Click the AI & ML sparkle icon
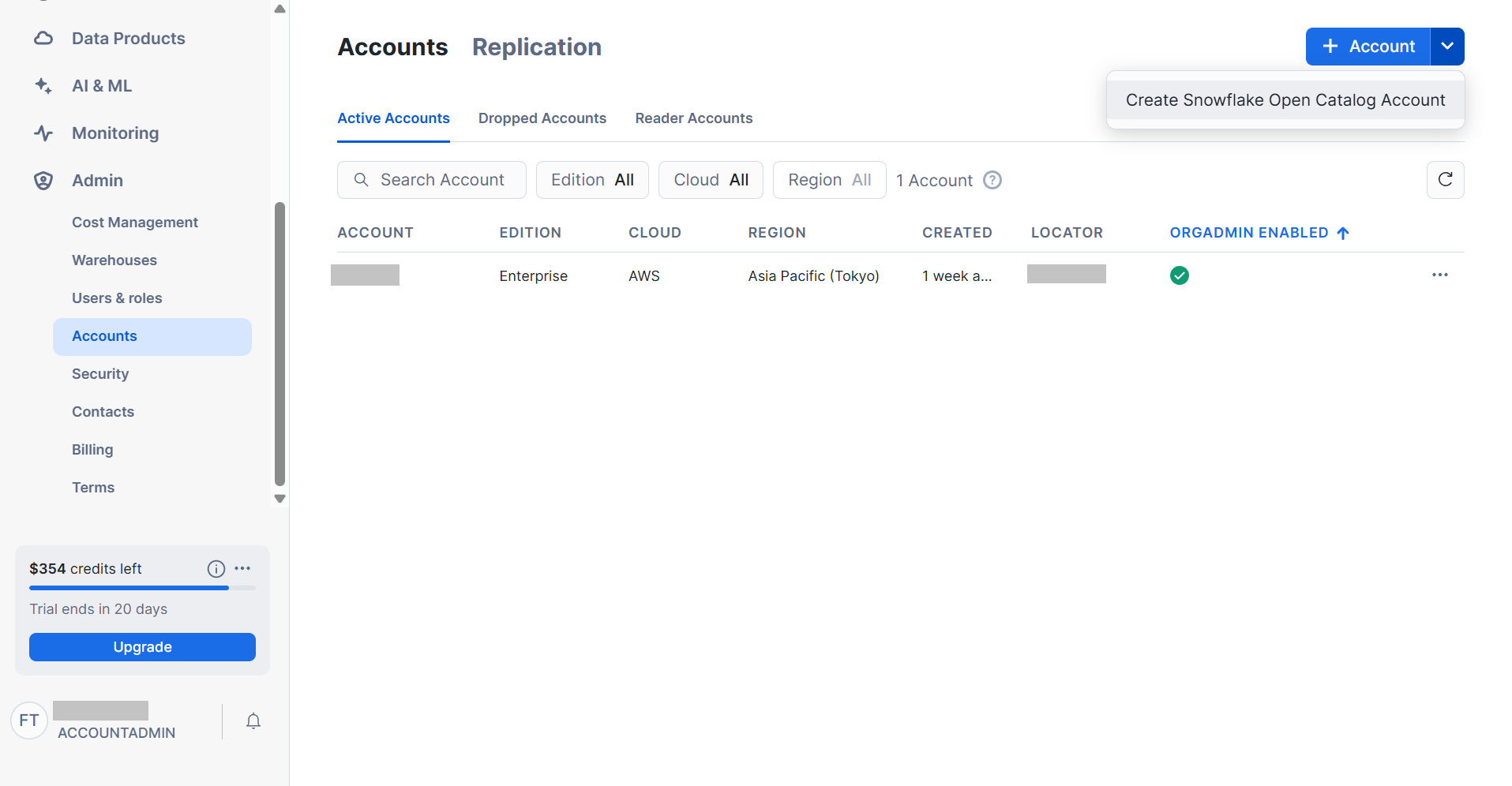 [43, 86]
